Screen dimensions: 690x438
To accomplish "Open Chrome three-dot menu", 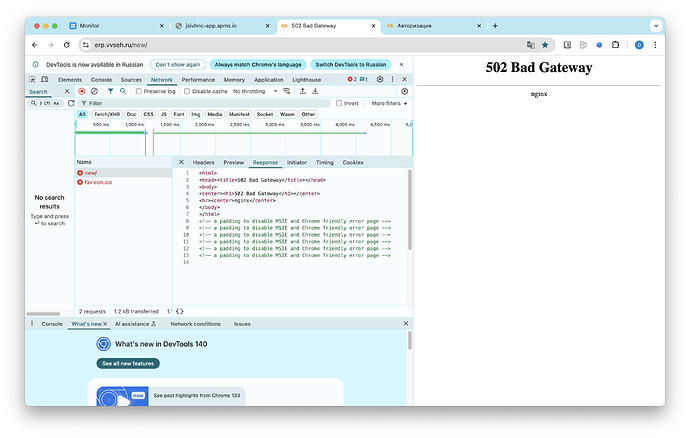I will click(x=656, y=45).
